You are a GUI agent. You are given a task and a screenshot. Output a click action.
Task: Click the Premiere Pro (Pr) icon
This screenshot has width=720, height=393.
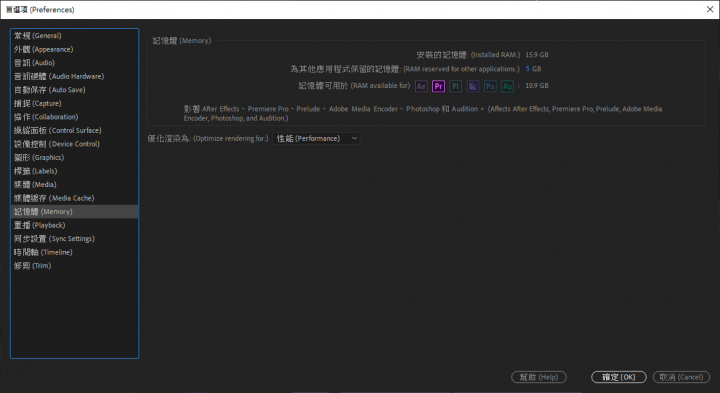tap(438, 86)
